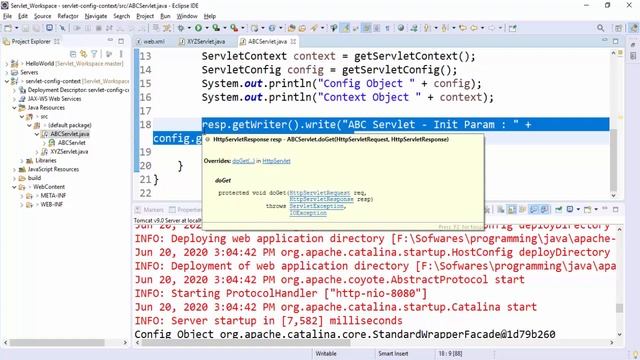The width and height of the screenshot is (640, 360).
Task: Toggle Show Console on standard output change
Action: tap(533, 209)
